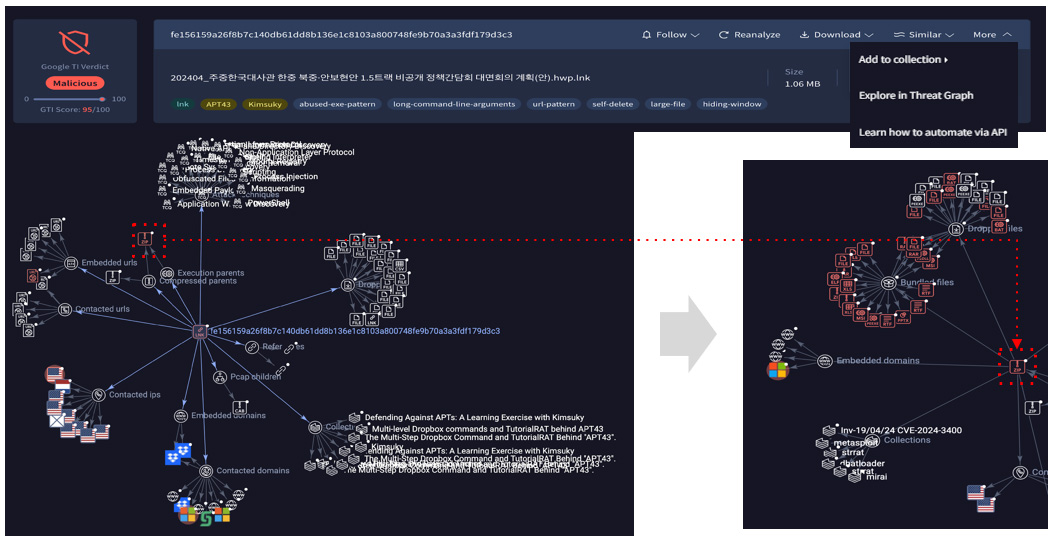
Task: Click the self-delete tag
Action: point(612,104)
